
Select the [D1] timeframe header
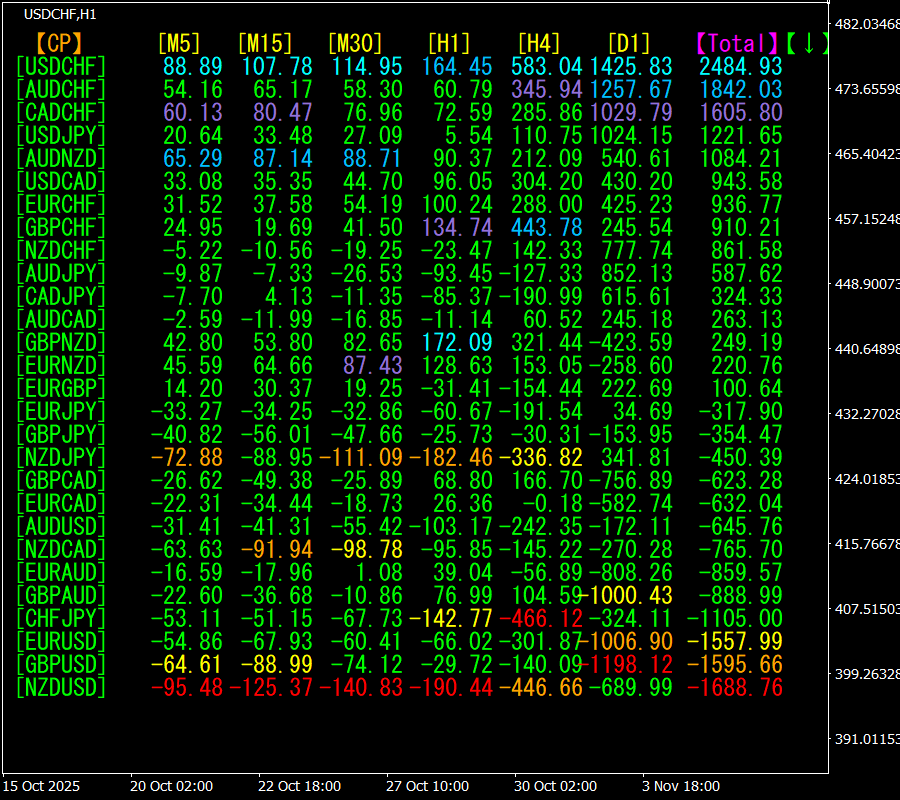pyautogui.click(x=629, y=43)
